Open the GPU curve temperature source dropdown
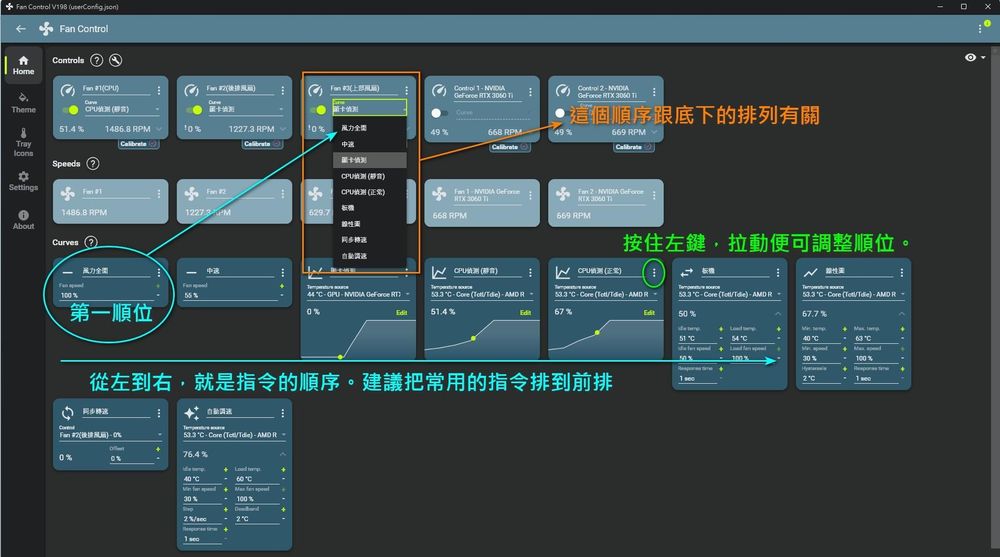 [x=359, y=294]
